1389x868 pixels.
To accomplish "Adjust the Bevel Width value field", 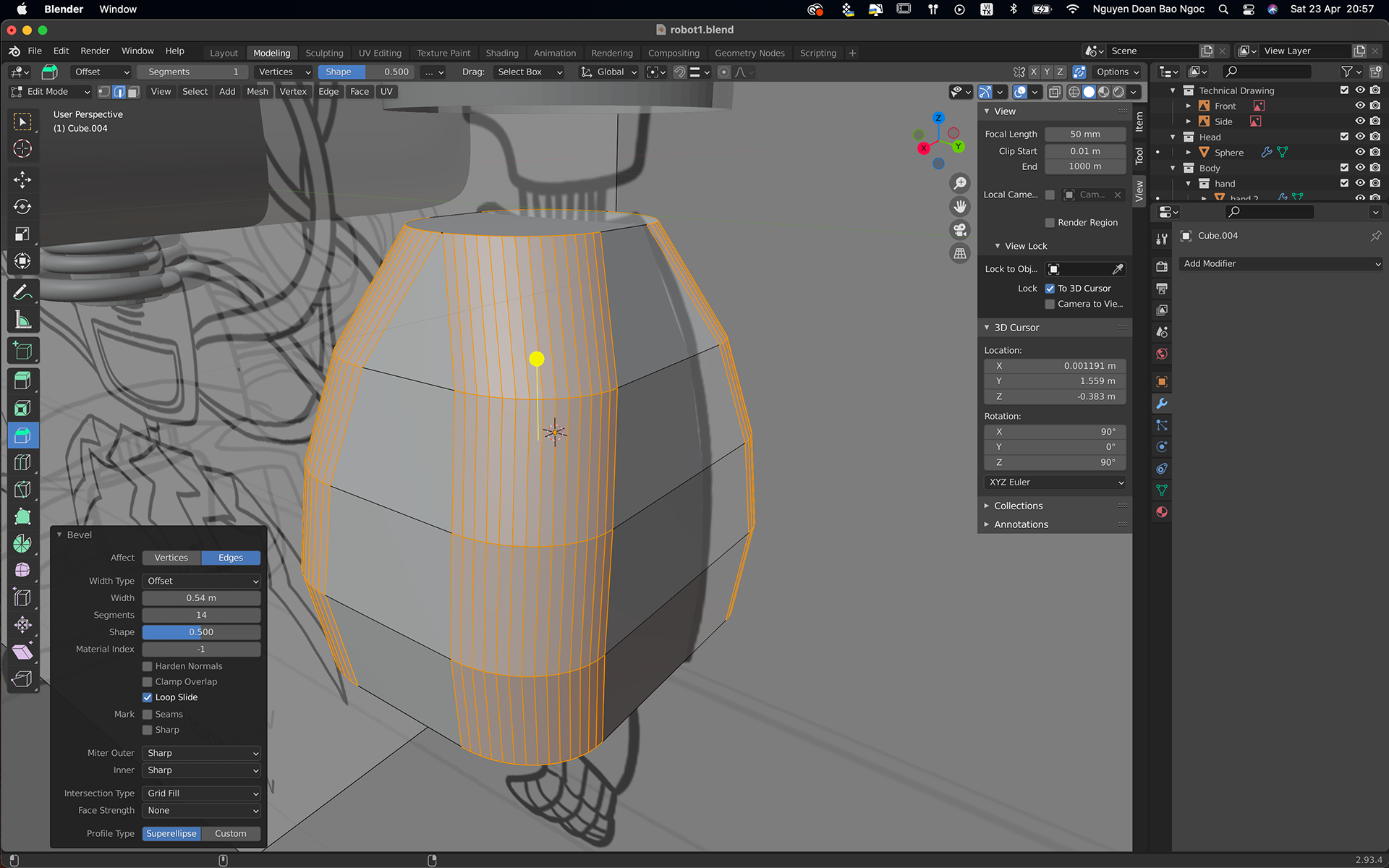I will (x=201, y=599).
